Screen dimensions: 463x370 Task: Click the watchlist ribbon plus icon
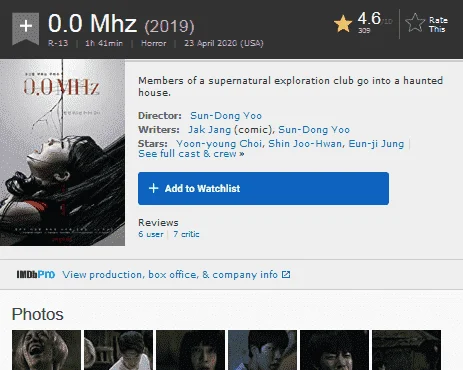[x=26, y=27]
